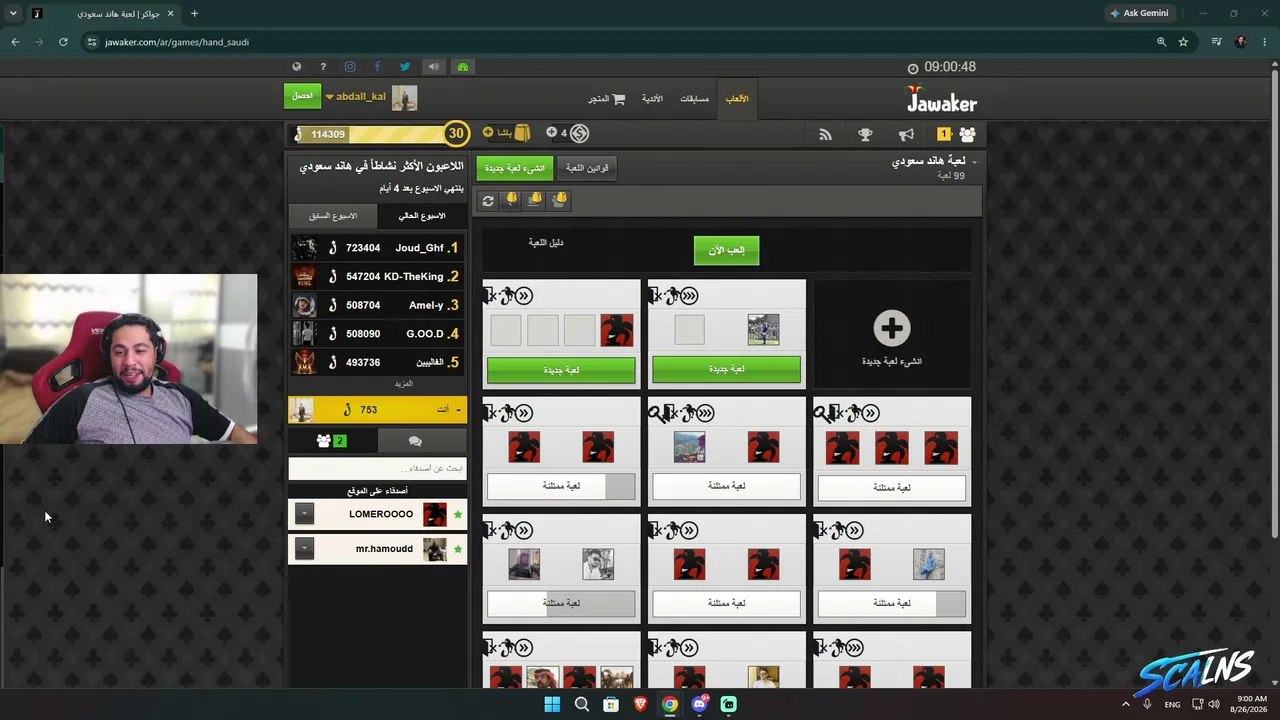Open KD-TheKing leaderboard row
Screen dimensions: 1280x720
[x=377, y=277]
